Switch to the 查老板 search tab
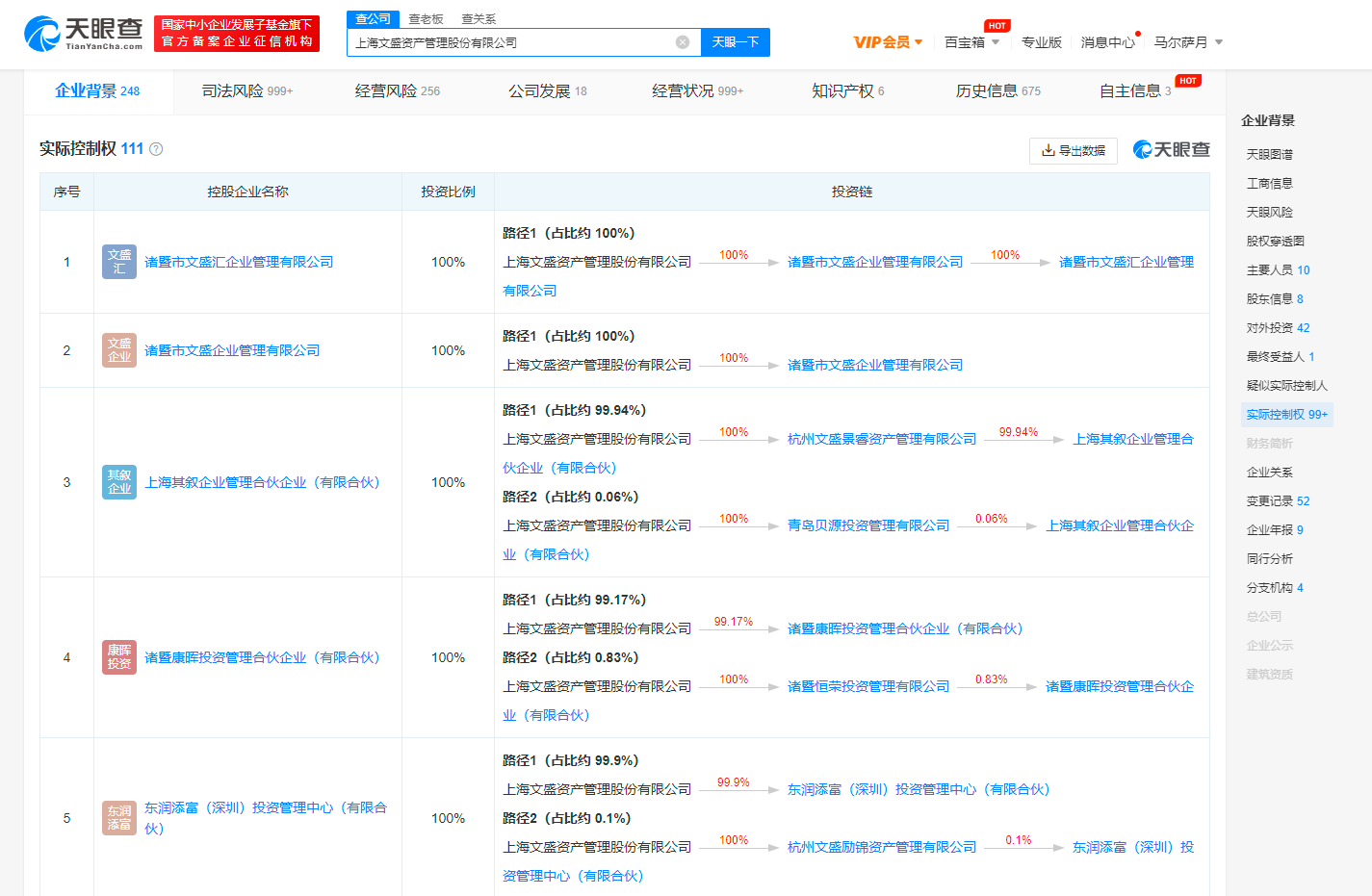Screen dimensions: 1372x896 (426, 19)
